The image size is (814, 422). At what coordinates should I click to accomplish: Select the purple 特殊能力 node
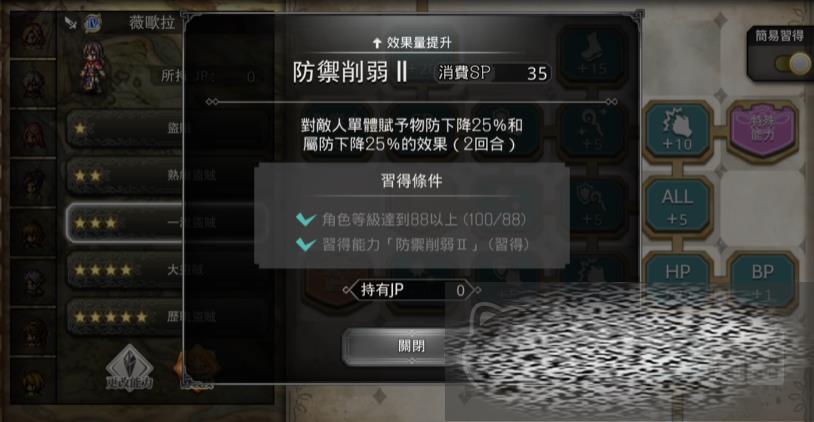click(x=762, y=129)
